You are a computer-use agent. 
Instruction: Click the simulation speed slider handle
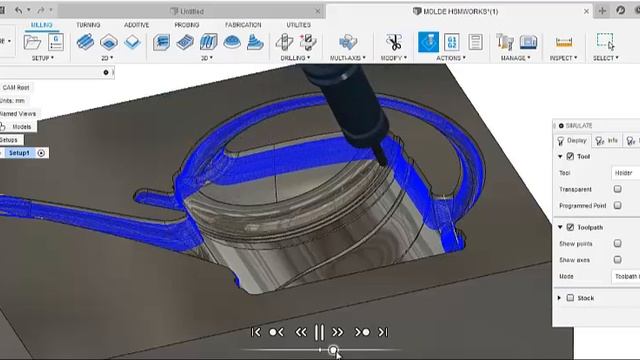[333, 350]
